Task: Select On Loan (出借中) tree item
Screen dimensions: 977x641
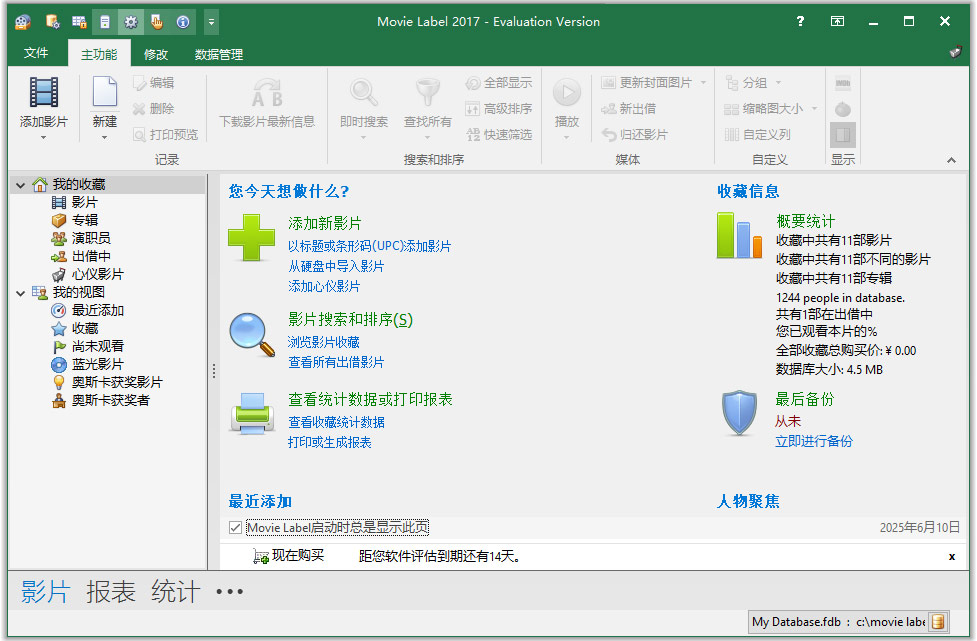Action: point(91,256)
